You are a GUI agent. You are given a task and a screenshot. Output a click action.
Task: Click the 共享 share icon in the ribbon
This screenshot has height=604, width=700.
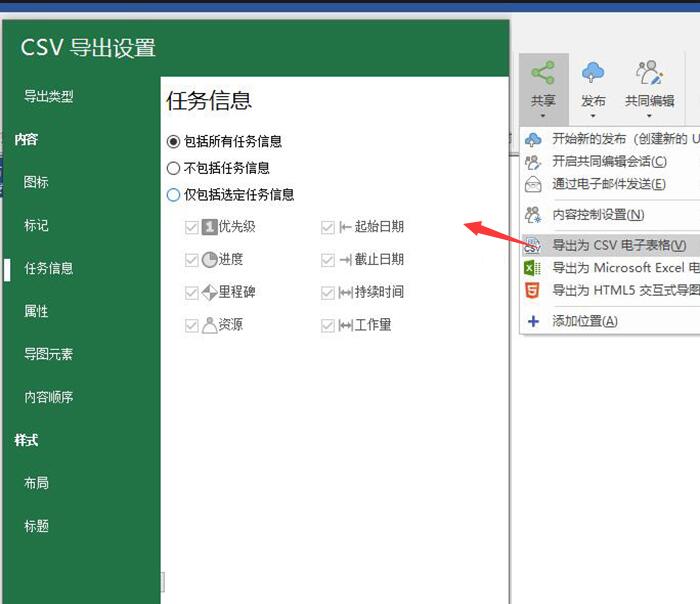coord(543,73)
